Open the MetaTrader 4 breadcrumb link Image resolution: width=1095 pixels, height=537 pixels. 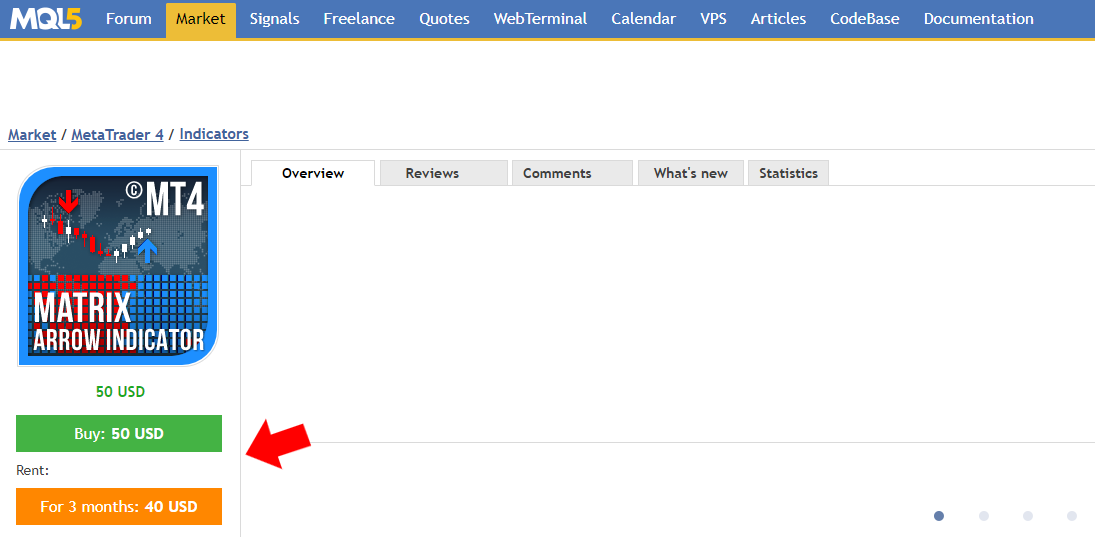point(117,134)
